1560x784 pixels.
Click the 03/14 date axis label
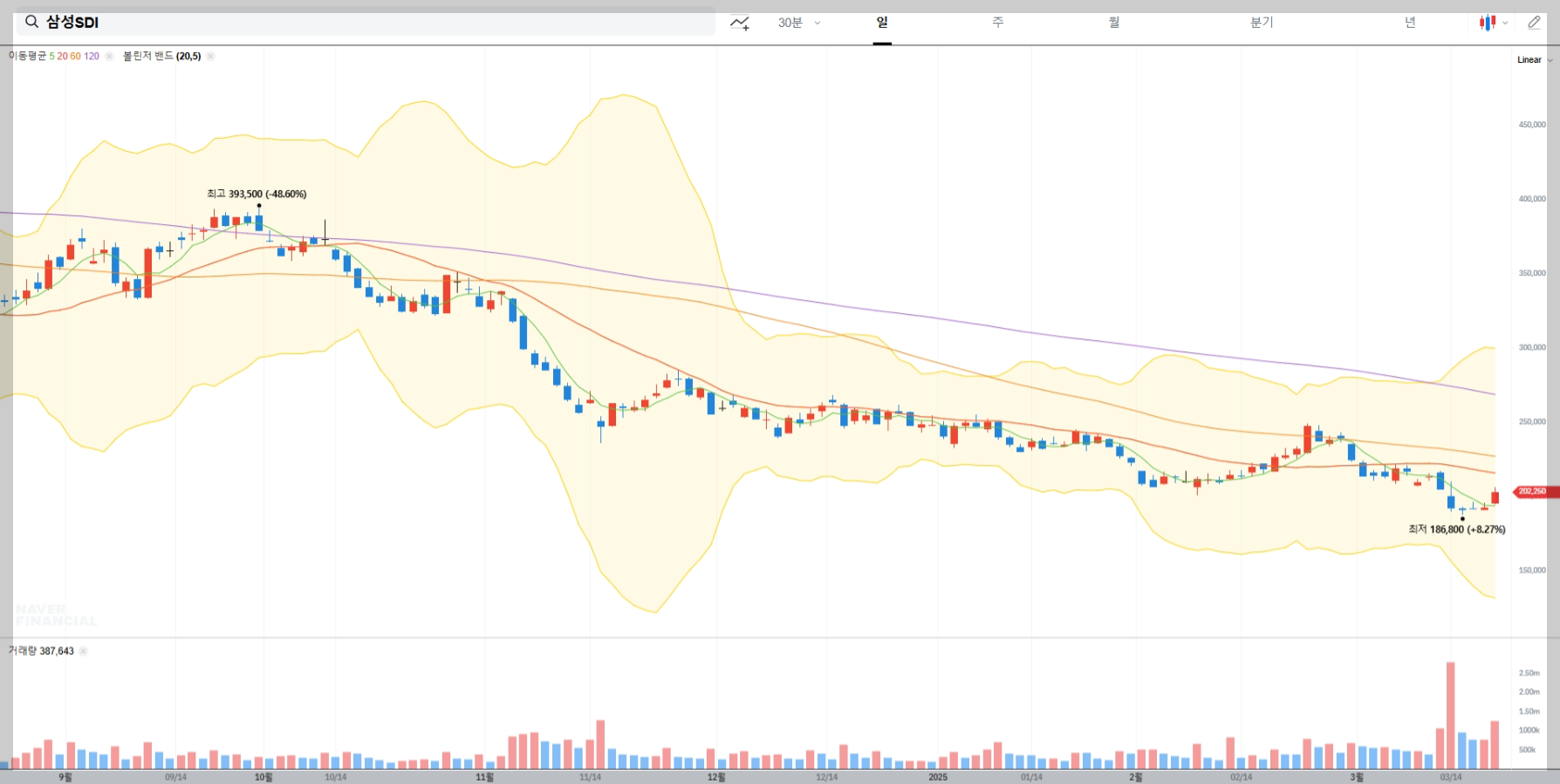pos(1451,777)
